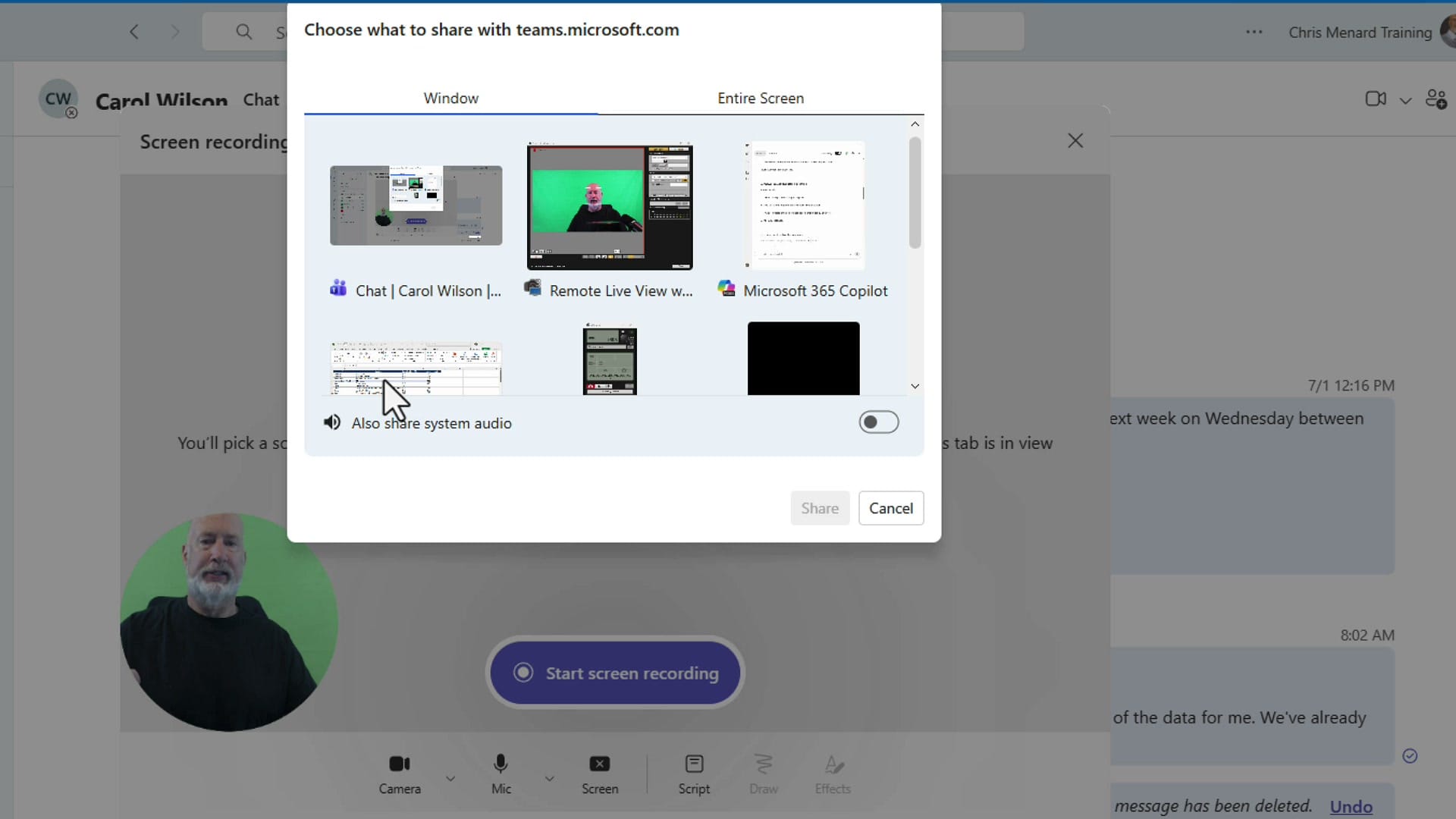Image resolution: width=1456 pixels, height=819 pixels.
Task: Start a video call with camera icon
Action: (x=1376, y=99)
